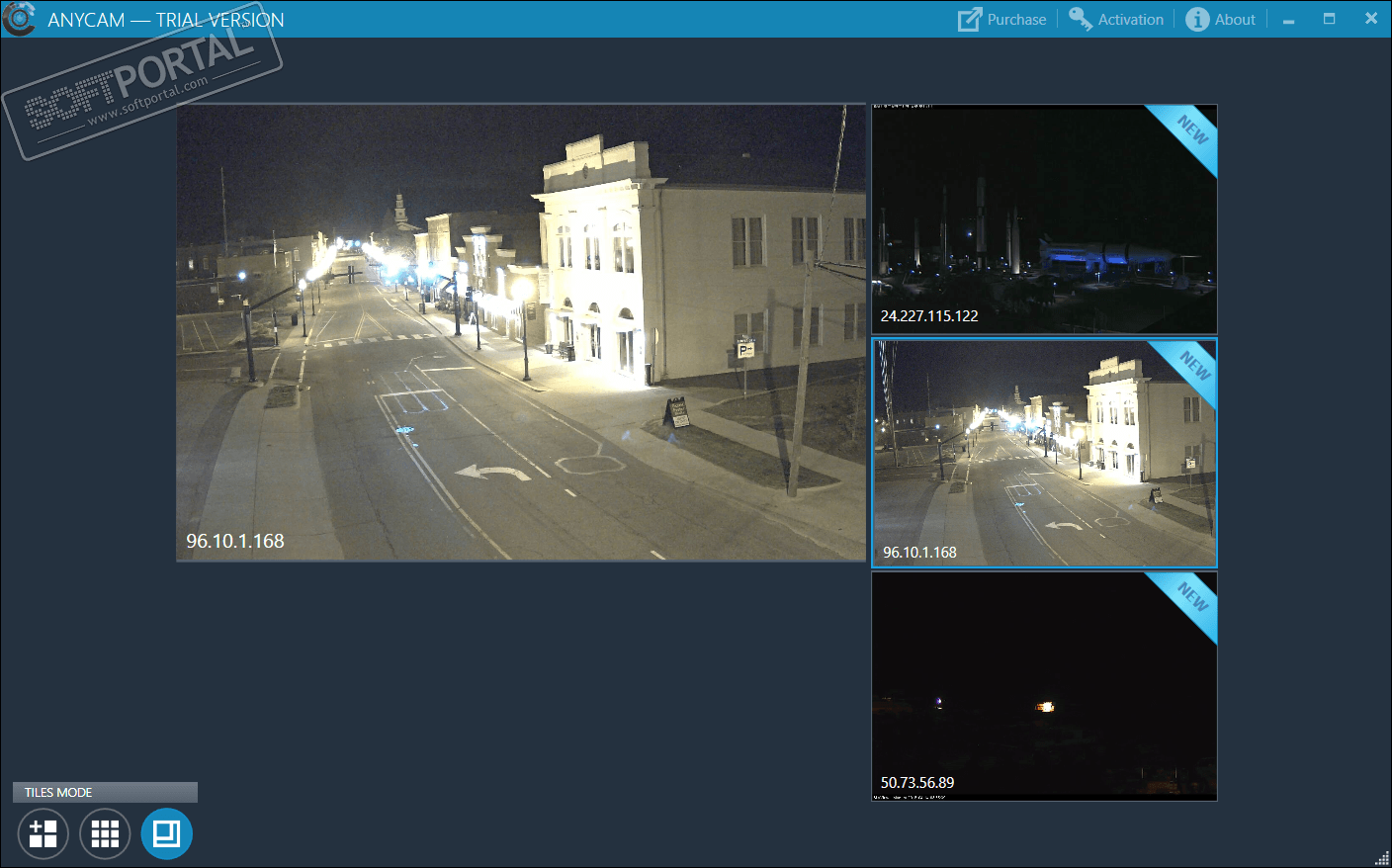1392x868 pixels.
Task: Click the 24.227.115.122 camera label
Action: click(x=929, y=316)
